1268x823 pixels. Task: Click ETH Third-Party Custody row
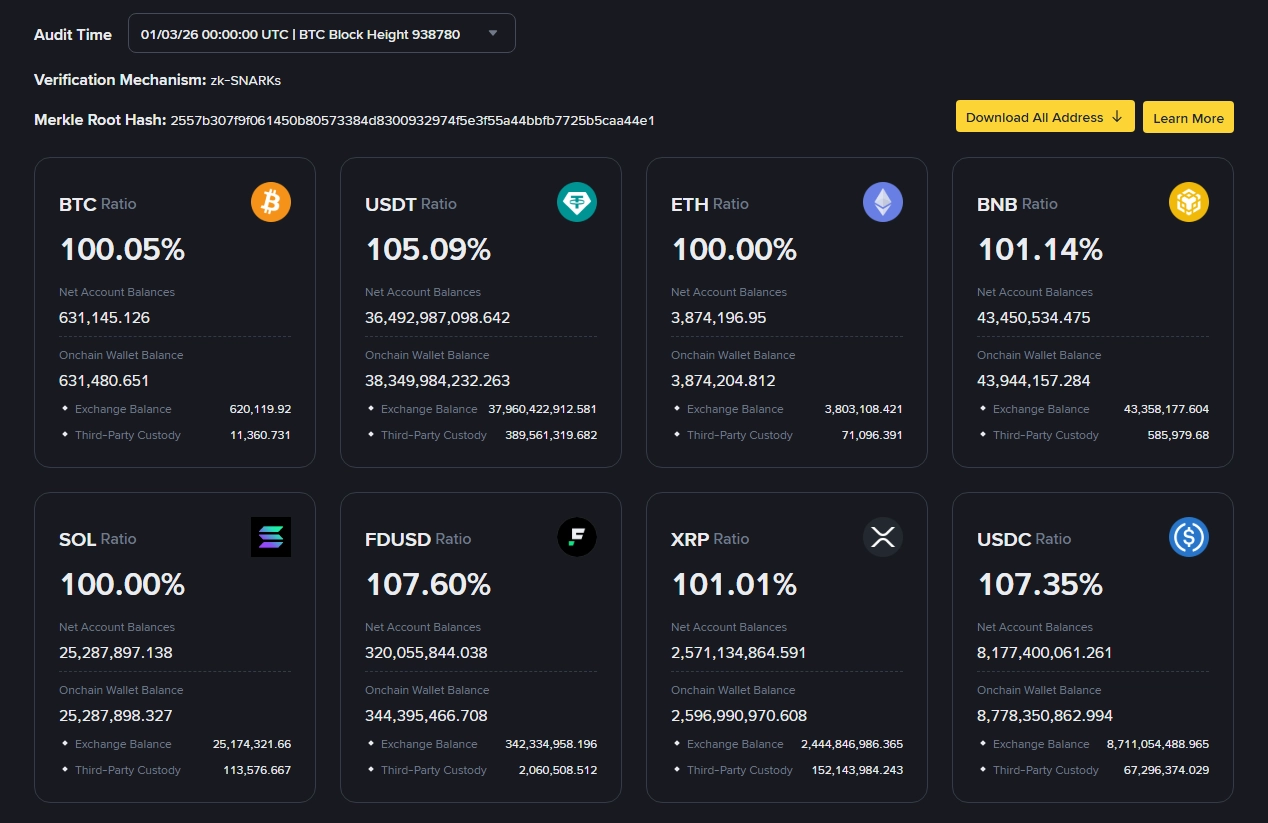click(x=786, y=435)
